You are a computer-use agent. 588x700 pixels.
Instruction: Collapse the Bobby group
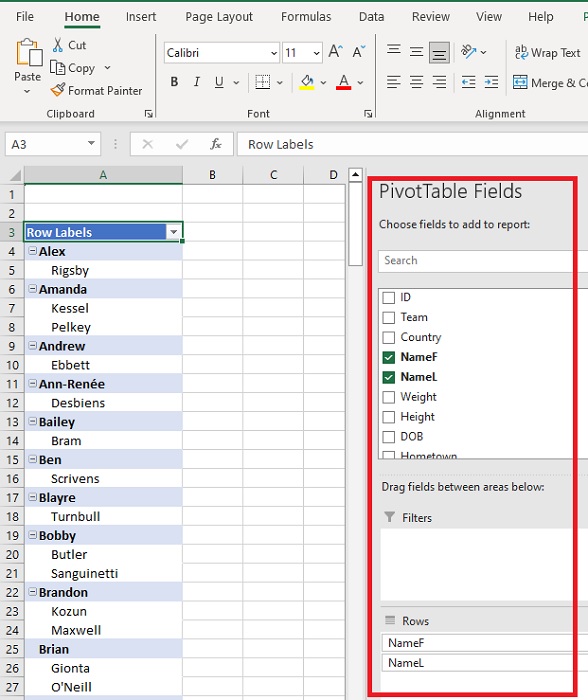tap(33, 535)
